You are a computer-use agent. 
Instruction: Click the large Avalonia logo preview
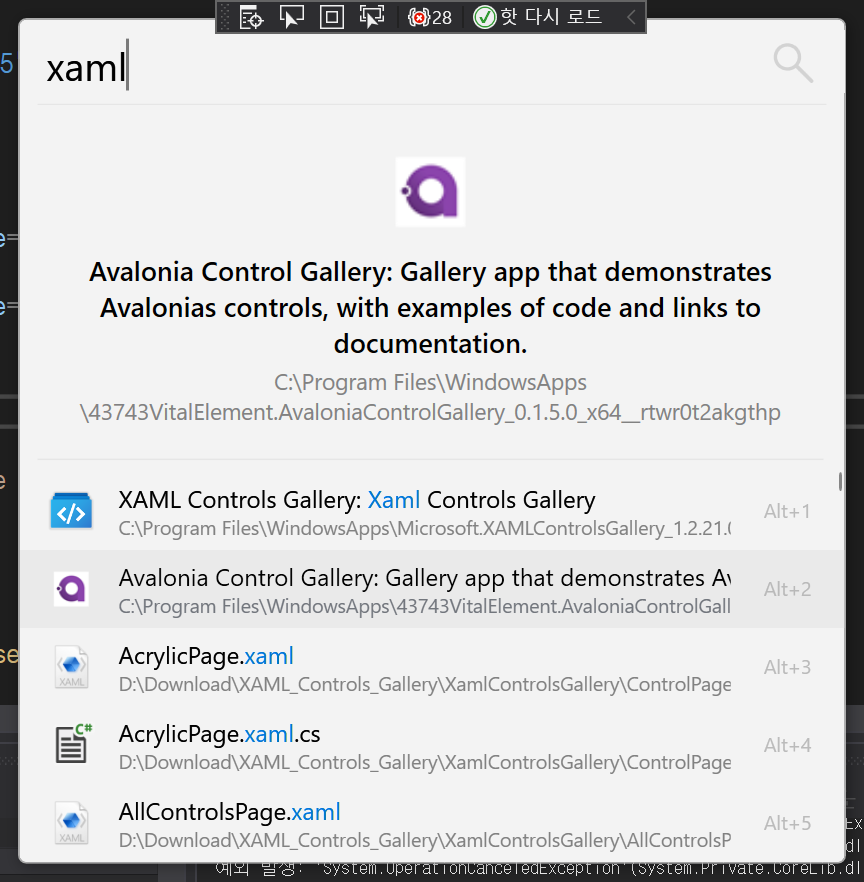430,192
